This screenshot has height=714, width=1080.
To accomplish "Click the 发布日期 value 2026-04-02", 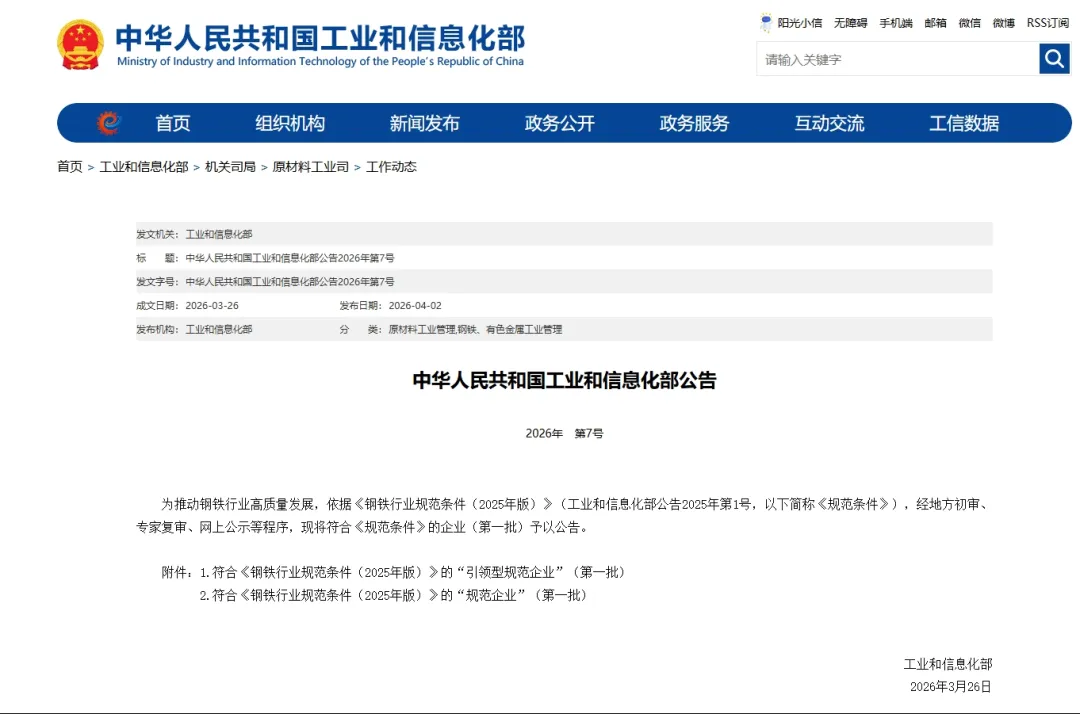I will pos(415,306).
